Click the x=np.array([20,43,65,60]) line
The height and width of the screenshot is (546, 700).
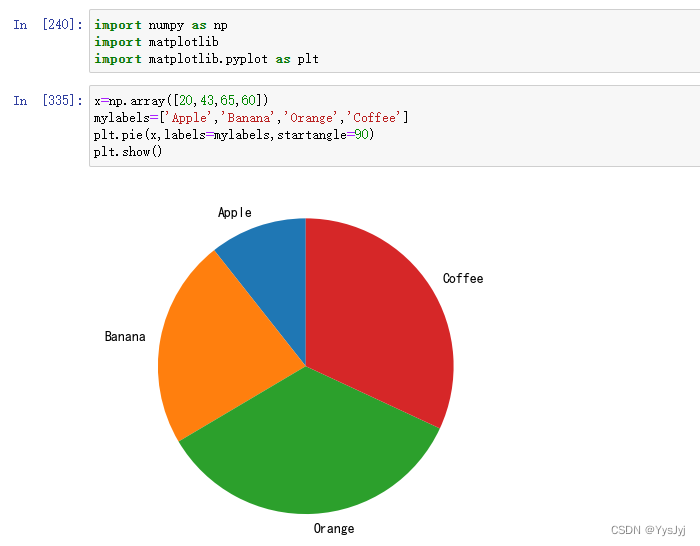click(181, 100)
